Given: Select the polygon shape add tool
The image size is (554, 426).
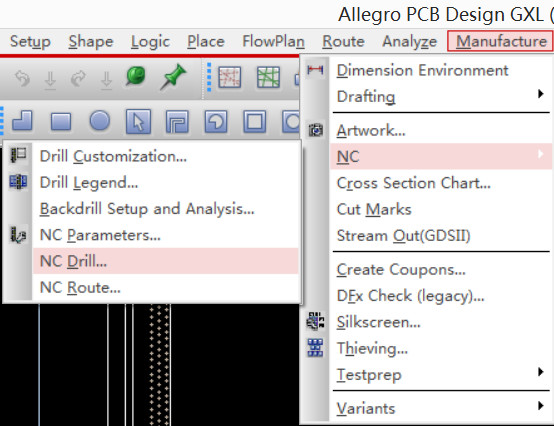Looking at the screenshot, I should point(22,121).
